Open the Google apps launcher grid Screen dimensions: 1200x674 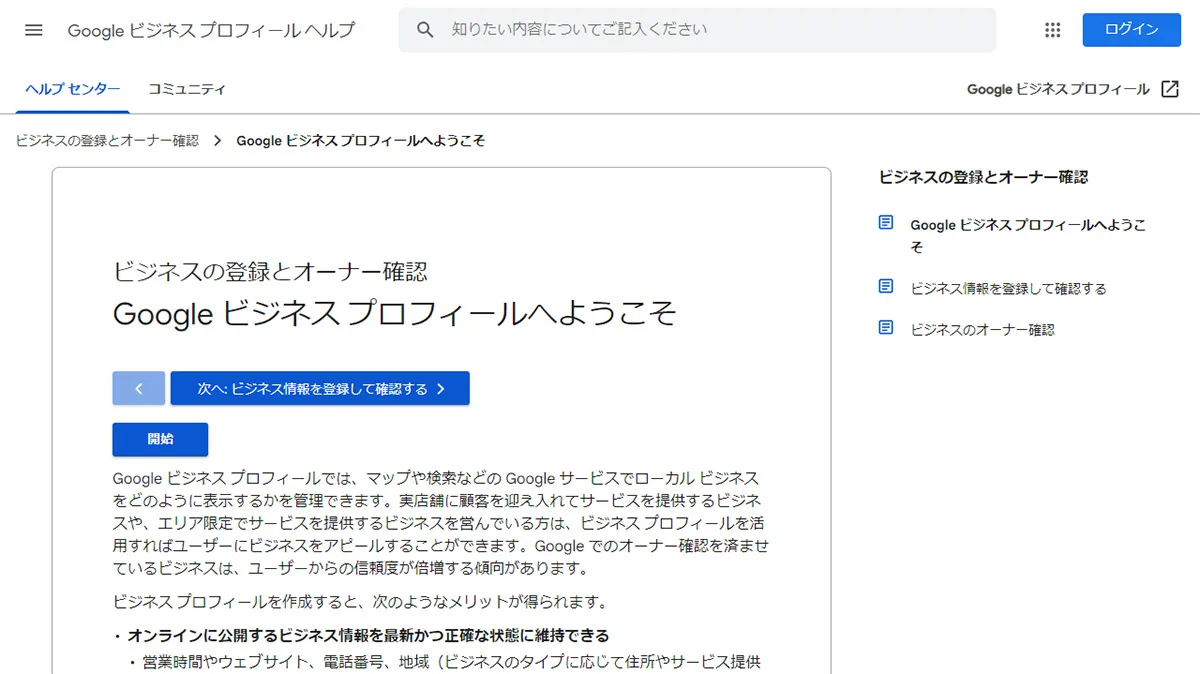pos(1052,30)
